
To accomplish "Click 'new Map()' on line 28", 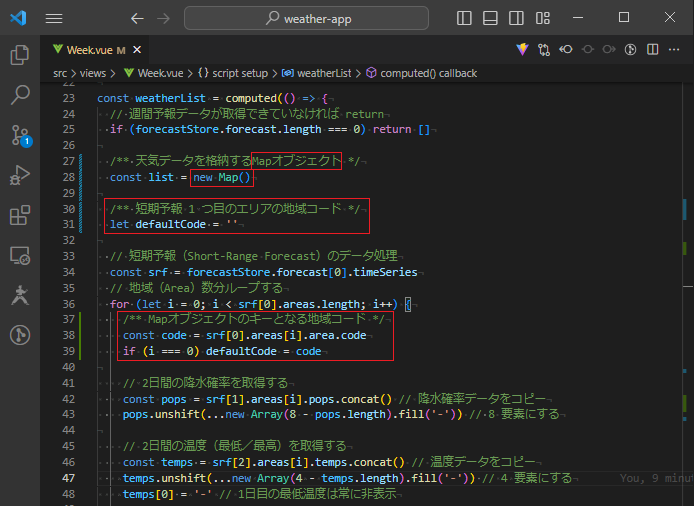I will point(222,177).
